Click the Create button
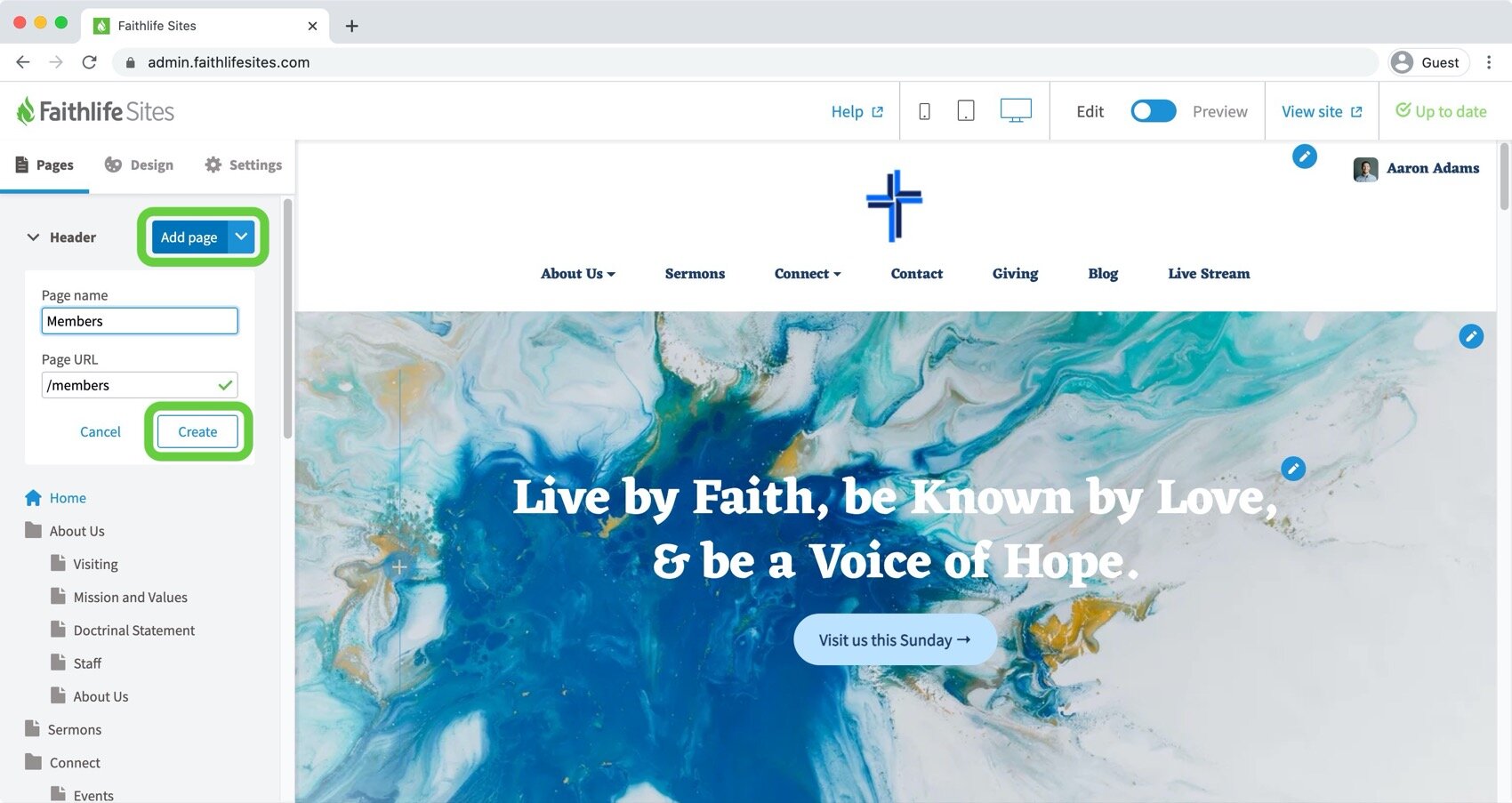Viewport: 1512px width, 803px height. click(197, 431)
